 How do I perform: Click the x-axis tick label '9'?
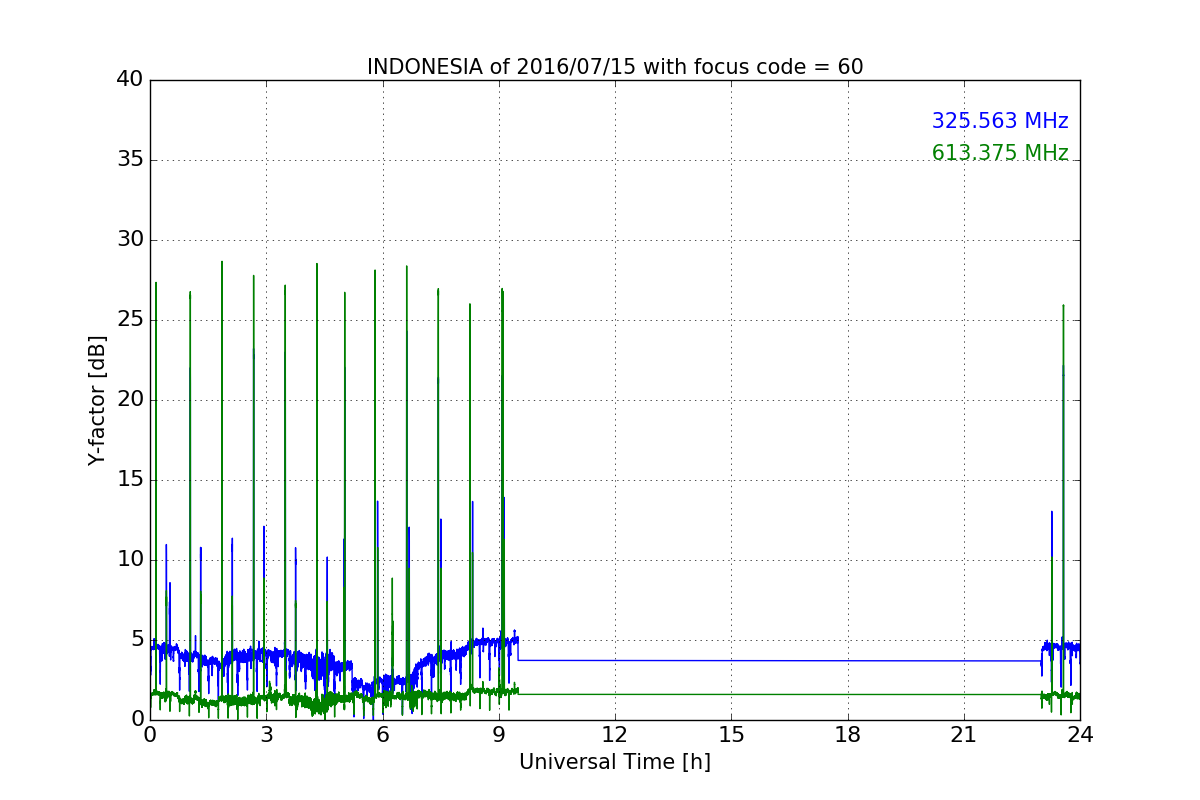click(499, 735)
